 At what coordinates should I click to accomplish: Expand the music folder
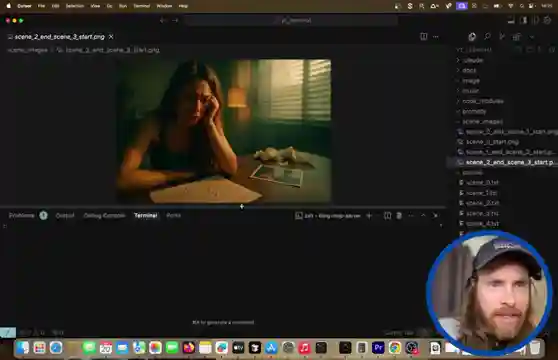point(470,91)
